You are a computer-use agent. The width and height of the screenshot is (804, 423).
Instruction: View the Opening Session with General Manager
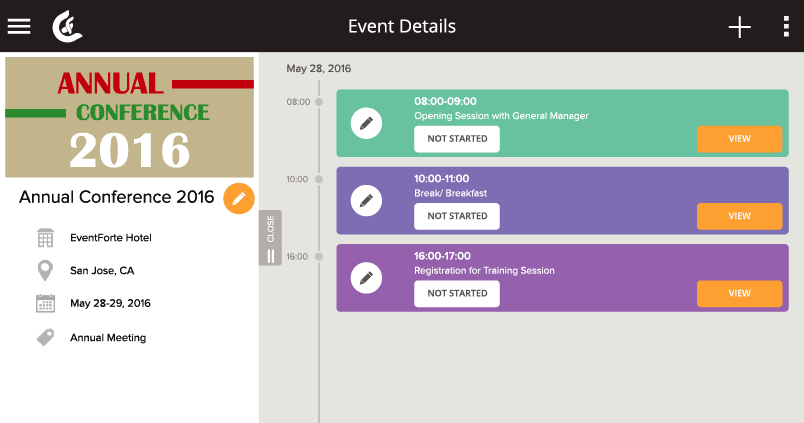(x=739, y=139)
